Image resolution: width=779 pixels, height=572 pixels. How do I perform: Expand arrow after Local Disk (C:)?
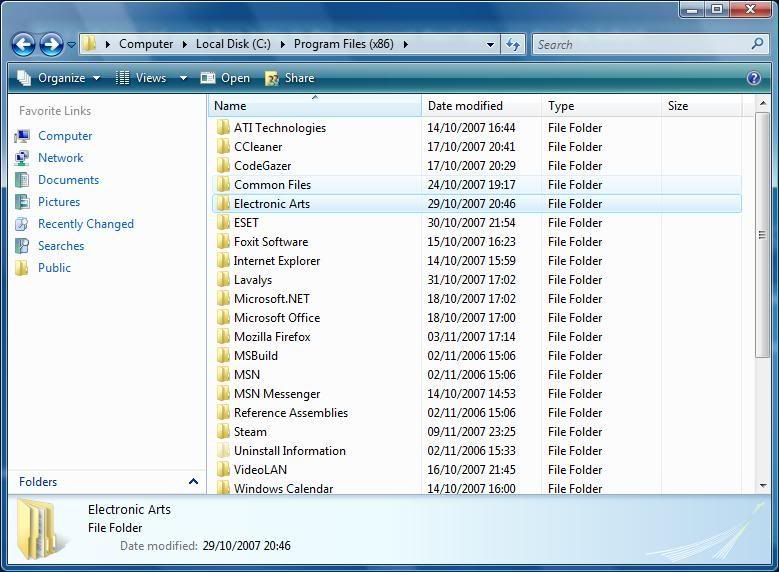(x=282, y=44)
